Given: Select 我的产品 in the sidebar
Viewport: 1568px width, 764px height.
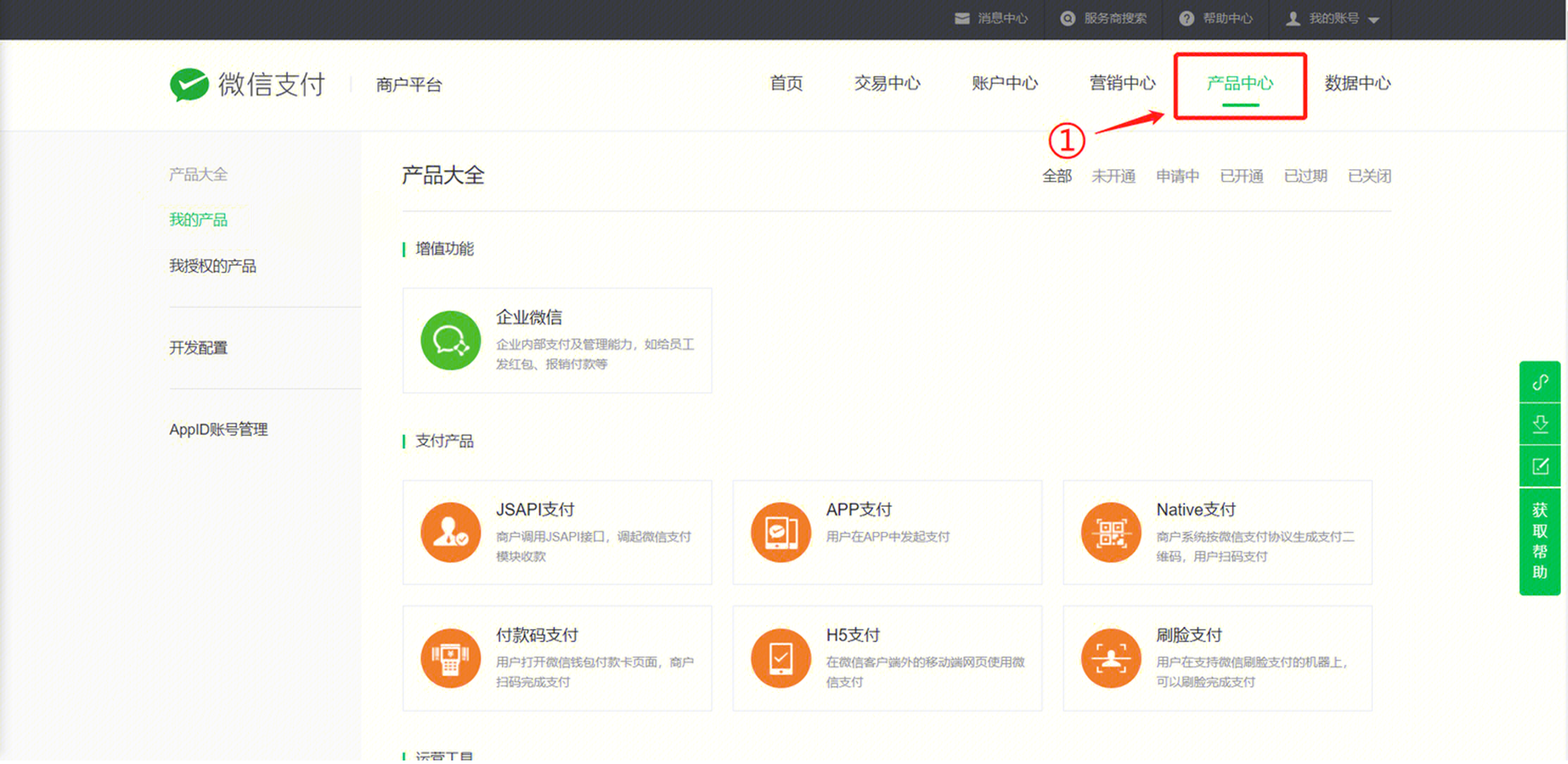Looking at the screenshot, I should click(x=198, y=220).
